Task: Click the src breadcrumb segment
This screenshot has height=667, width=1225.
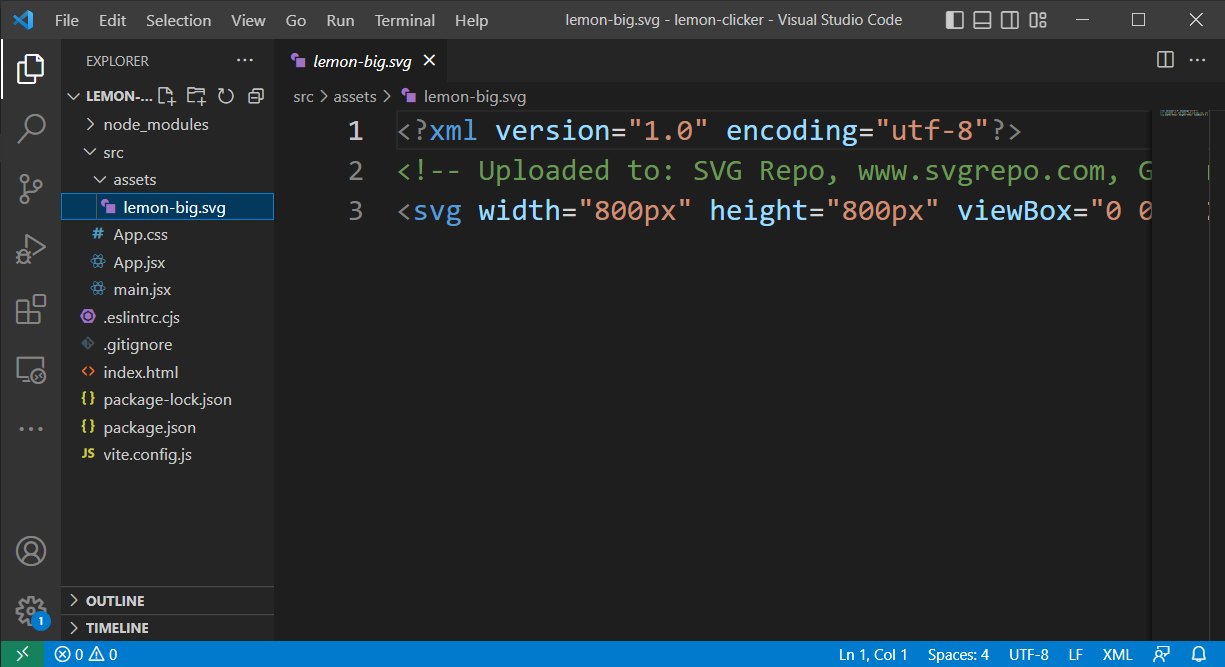Action: (303, 97)
